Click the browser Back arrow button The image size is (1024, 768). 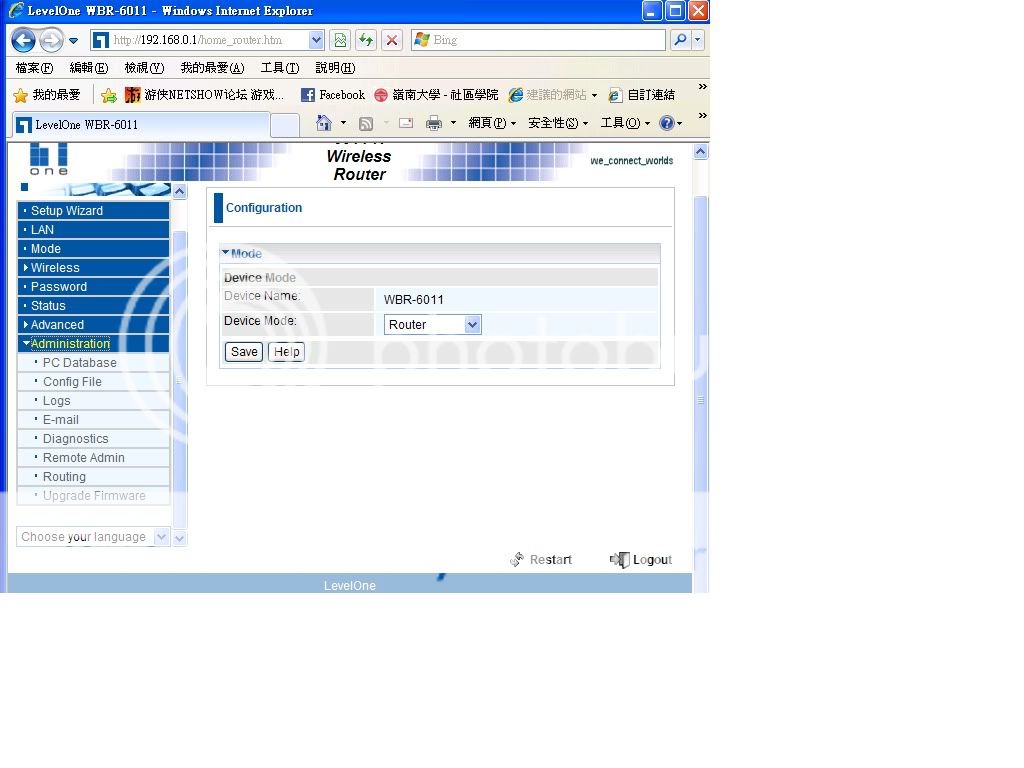coord(23,41)
